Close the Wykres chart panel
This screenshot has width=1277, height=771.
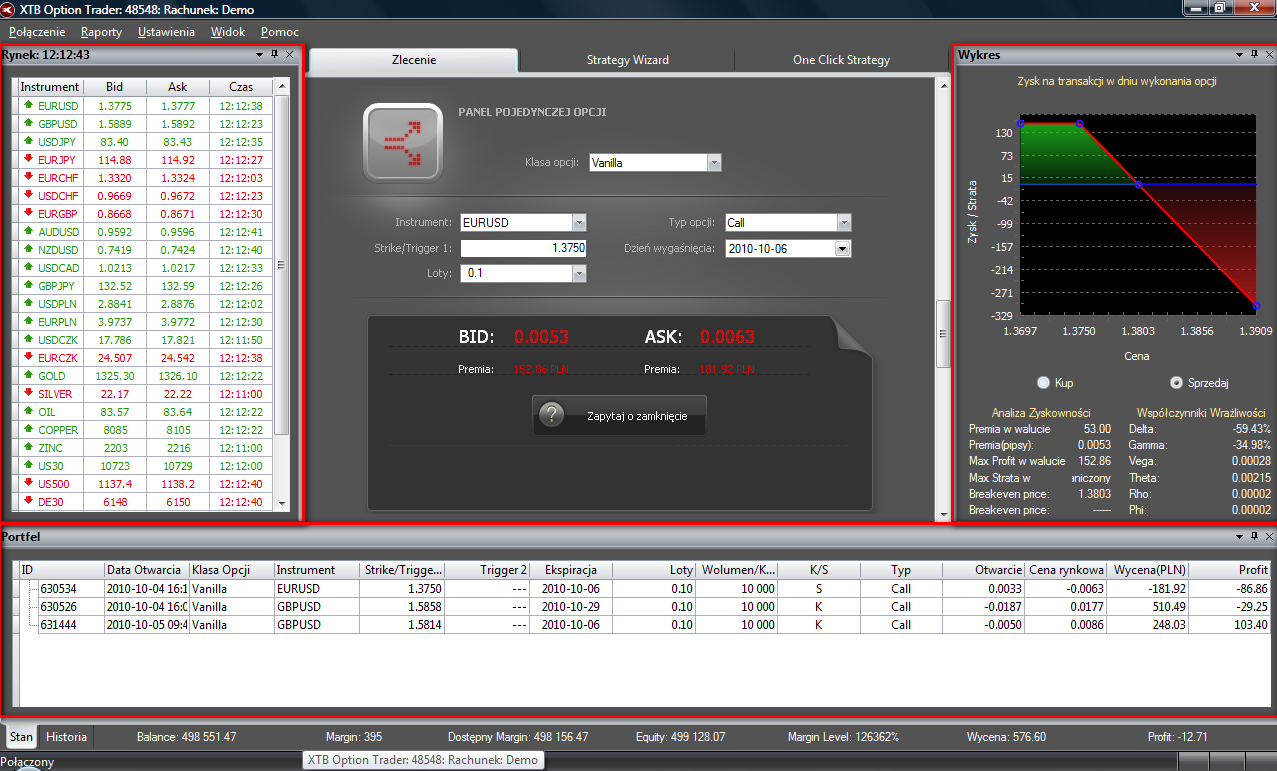pos(1269,54)
